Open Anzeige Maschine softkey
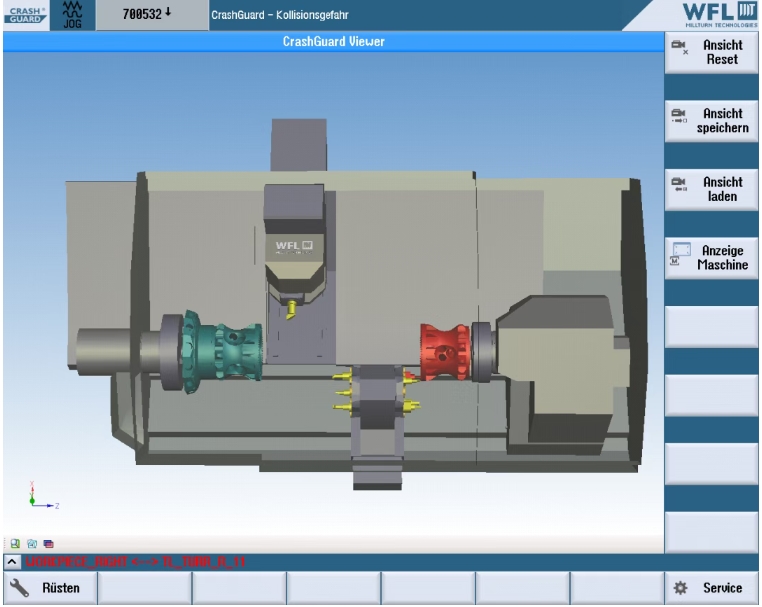762x607 pixels. point(711,258)
